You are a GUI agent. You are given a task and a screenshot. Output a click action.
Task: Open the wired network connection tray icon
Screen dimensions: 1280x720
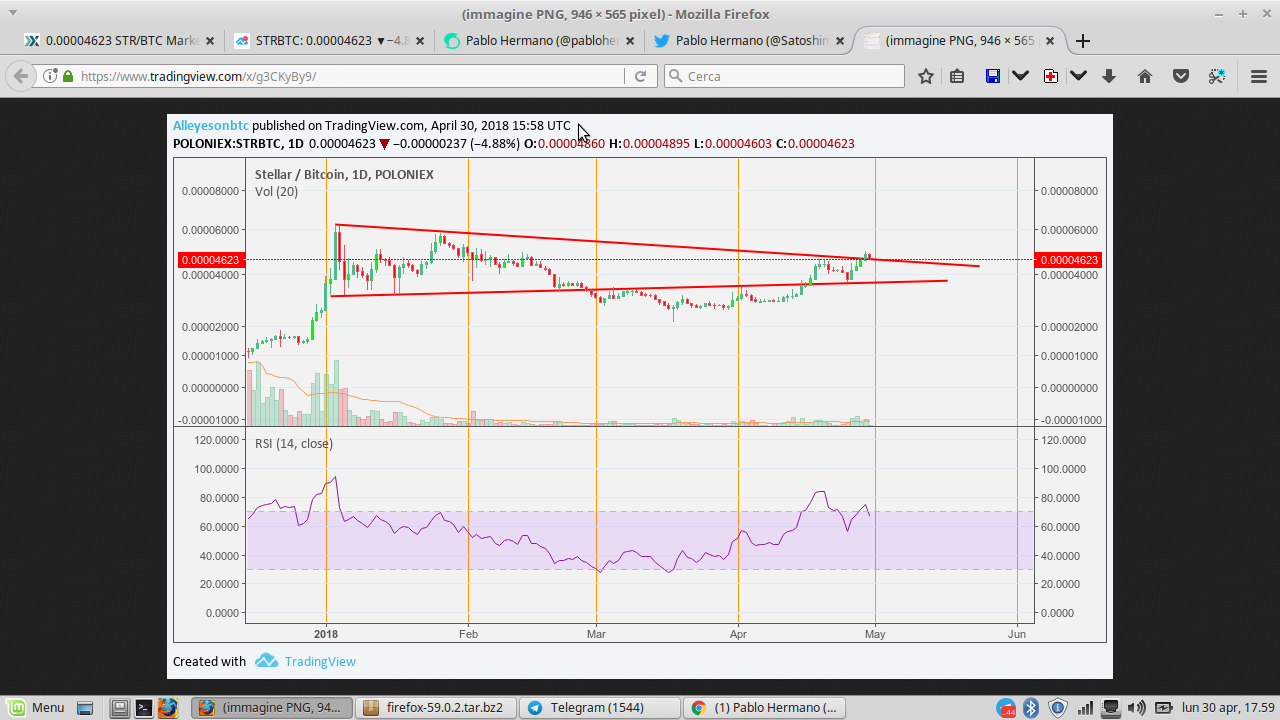point(1111,707)
